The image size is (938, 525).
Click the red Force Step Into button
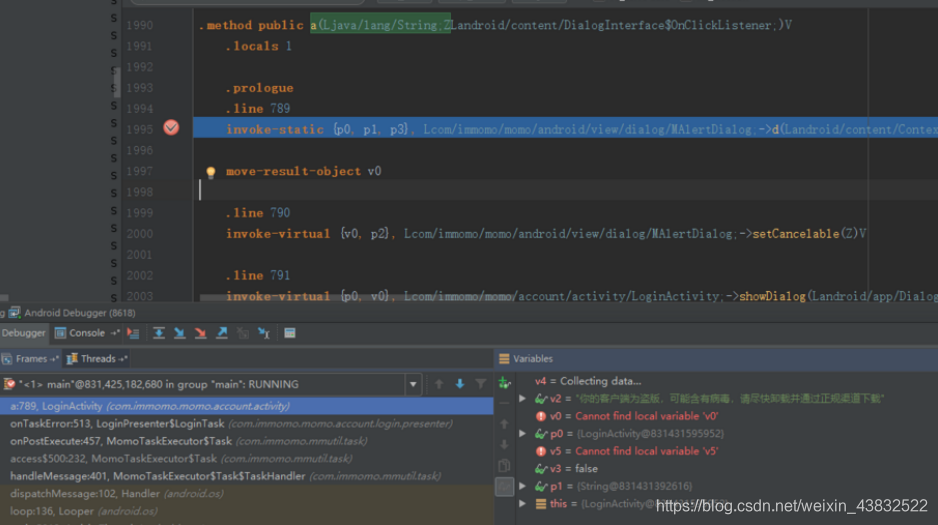pos(200,333)
